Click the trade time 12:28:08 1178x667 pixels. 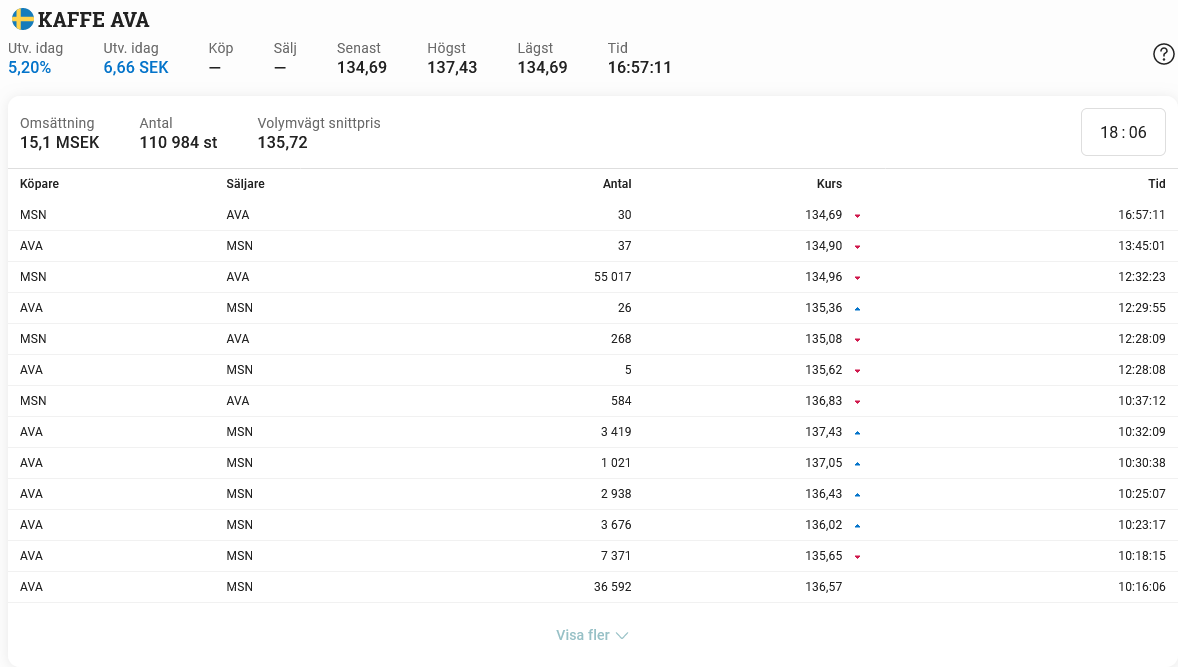pyautogui.click(x=1142, y=370)
